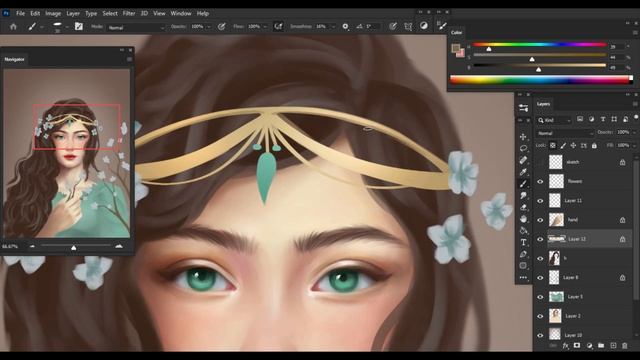Create a new adjustment layer
640x360 pixels.
click(589, 346)
